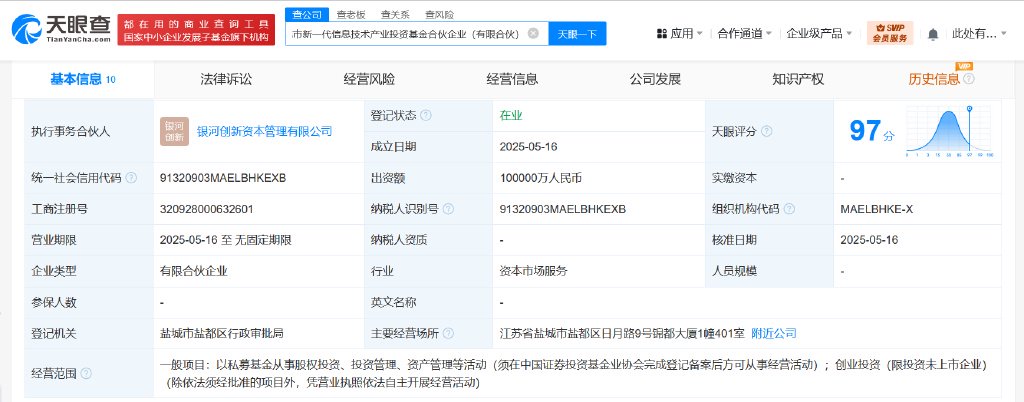This screenshot has width=1024, height=402.
Task: Click organization code MAELBHKE-X
Action: click(877, 209)
